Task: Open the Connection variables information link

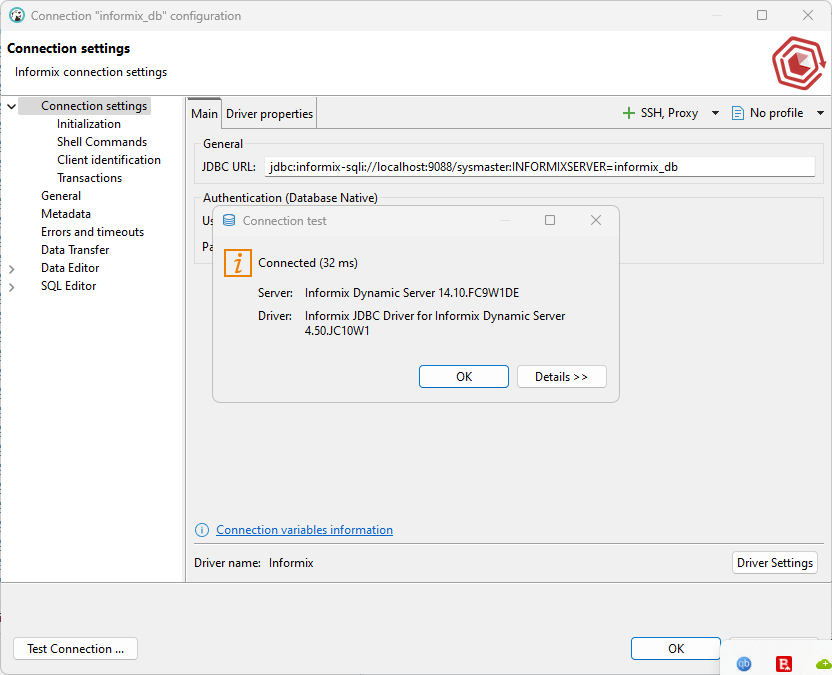Action: (x=304, y=530)
